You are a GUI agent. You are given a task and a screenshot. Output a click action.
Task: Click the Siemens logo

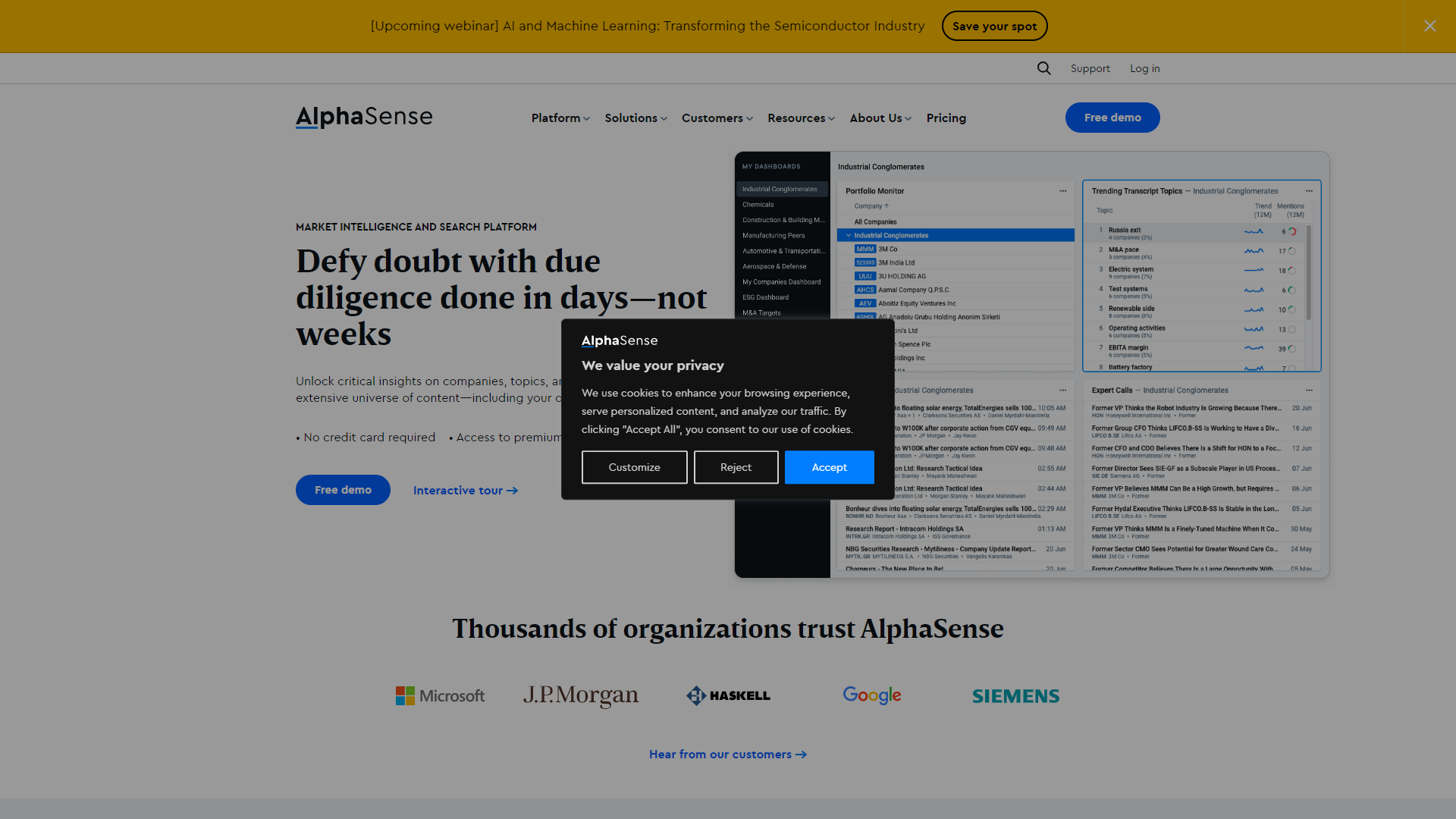pos(1015,695)
